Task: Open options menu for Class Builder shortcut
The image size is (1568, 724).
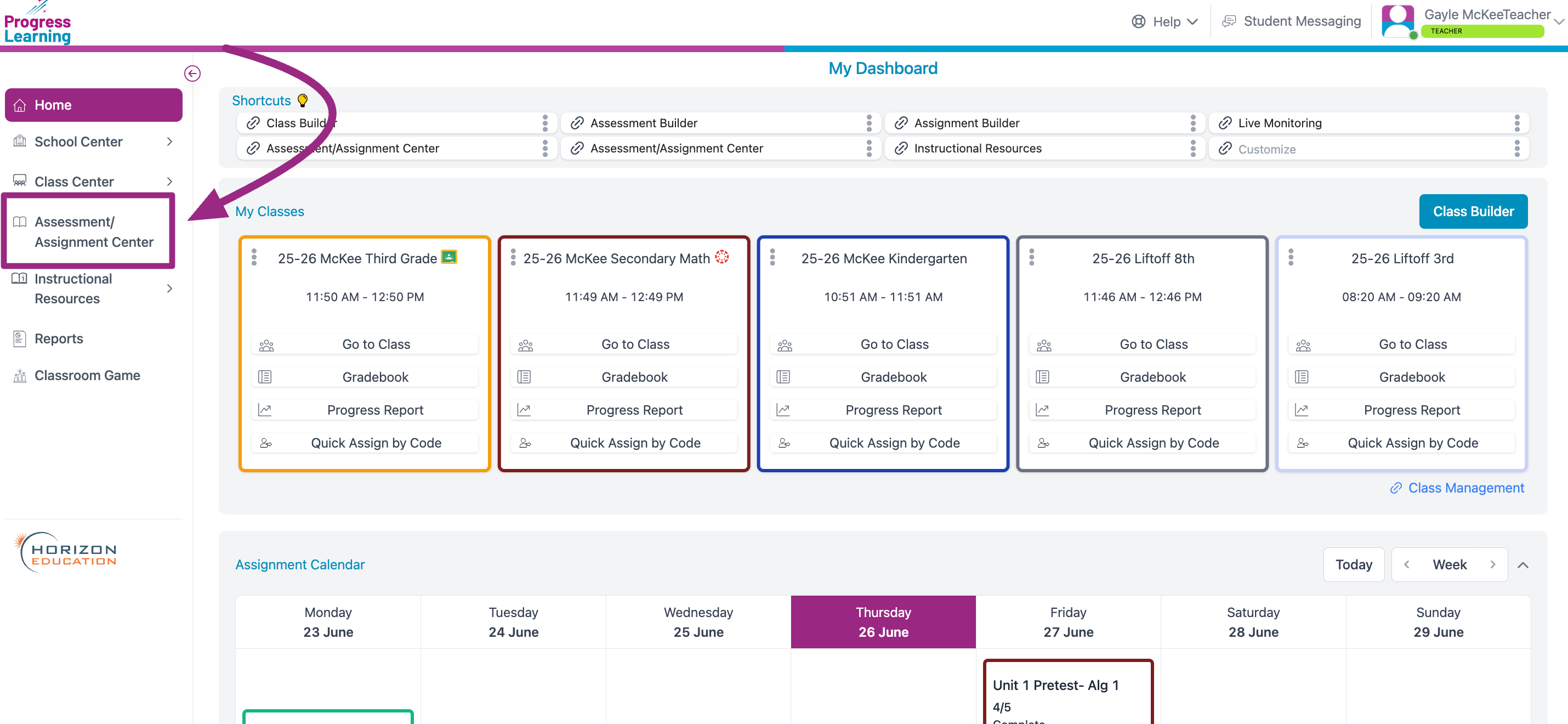Action: point(545,123)
